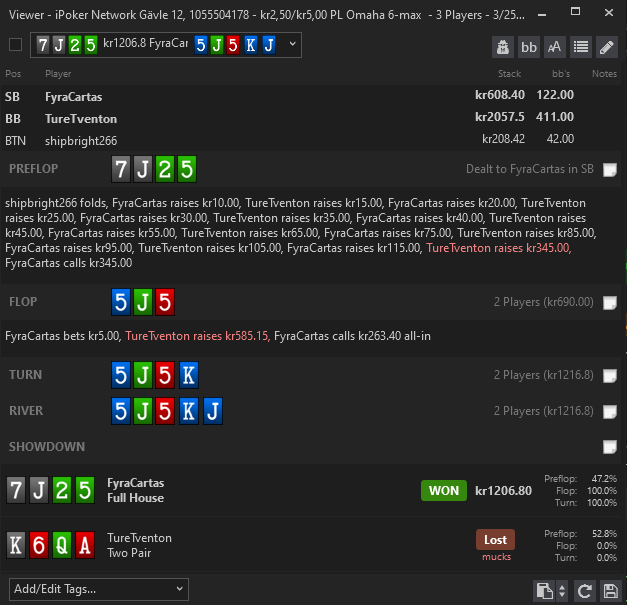627x605 pixels.
Task: Click the red 5 card on the flop row
Action: [165, 302]
